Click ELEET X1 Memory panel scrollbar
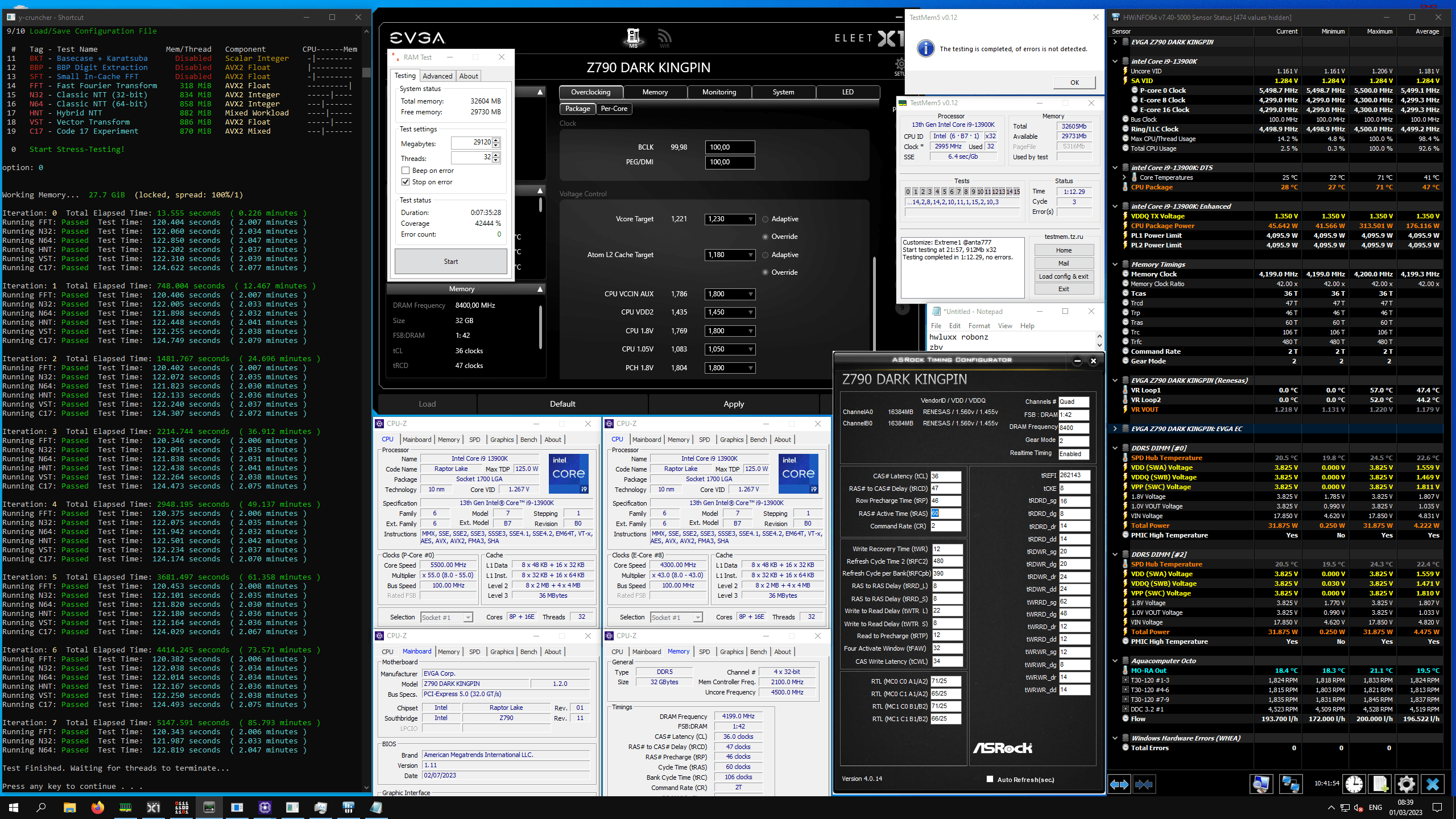Viewport: 1456px width, 819px height. (x=540, y=327)
